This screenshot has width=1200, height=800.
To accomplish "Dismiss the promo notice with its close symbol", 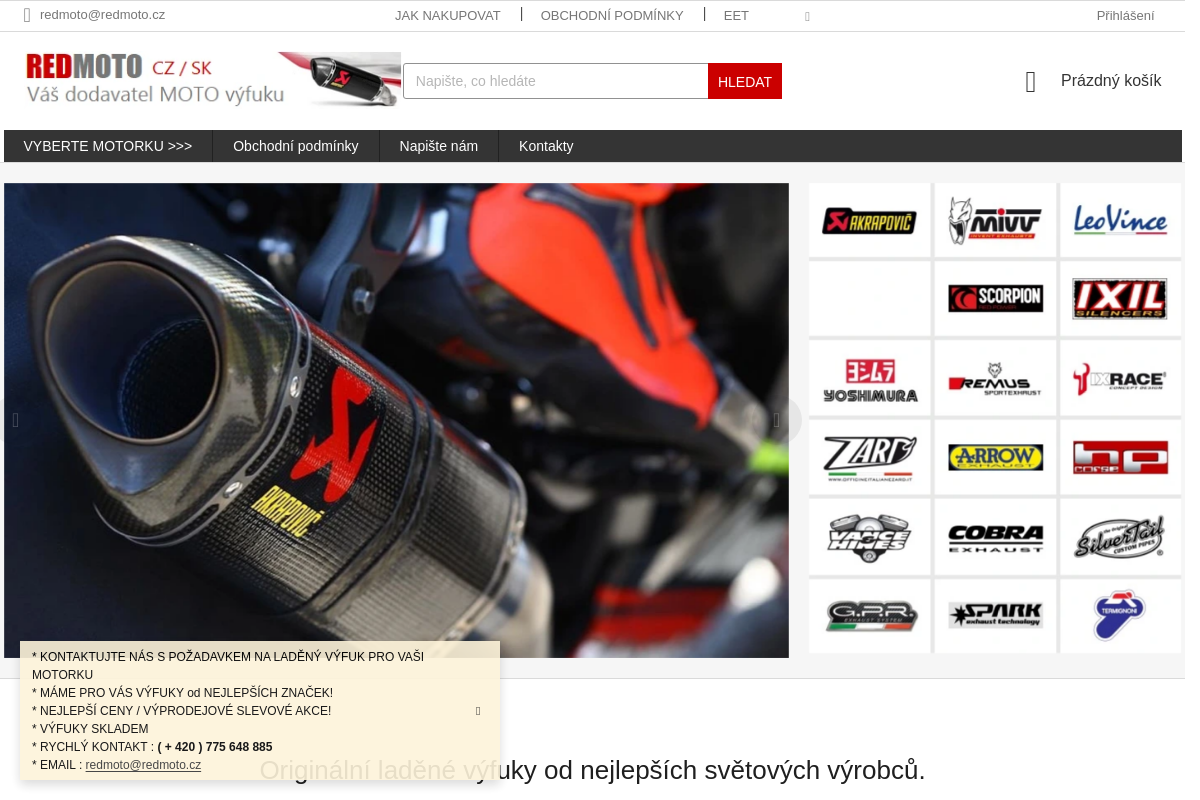I will pos(478,711).
